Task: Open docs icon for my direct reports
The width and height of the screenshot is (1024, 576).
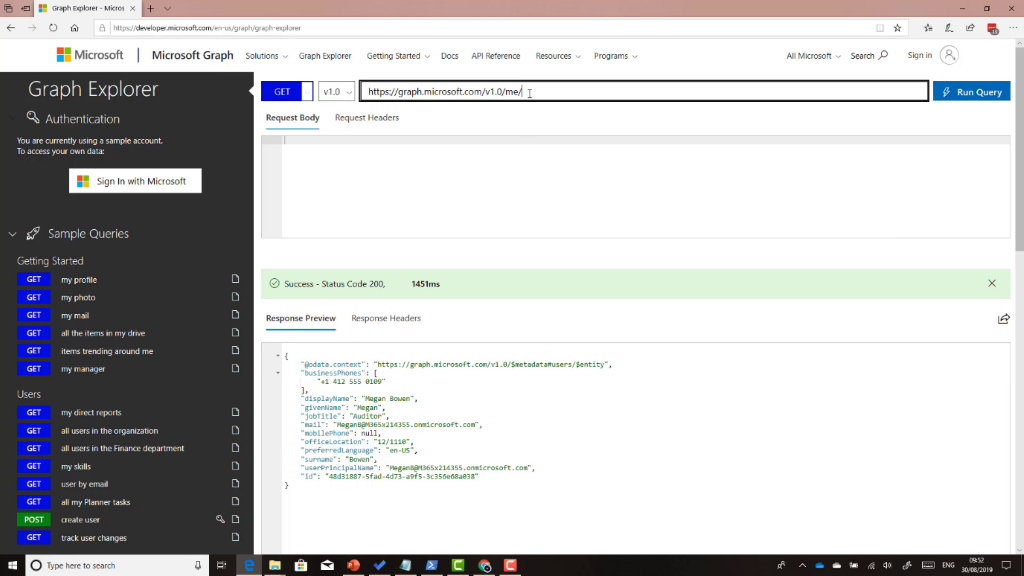Action: tap(235, 412)
